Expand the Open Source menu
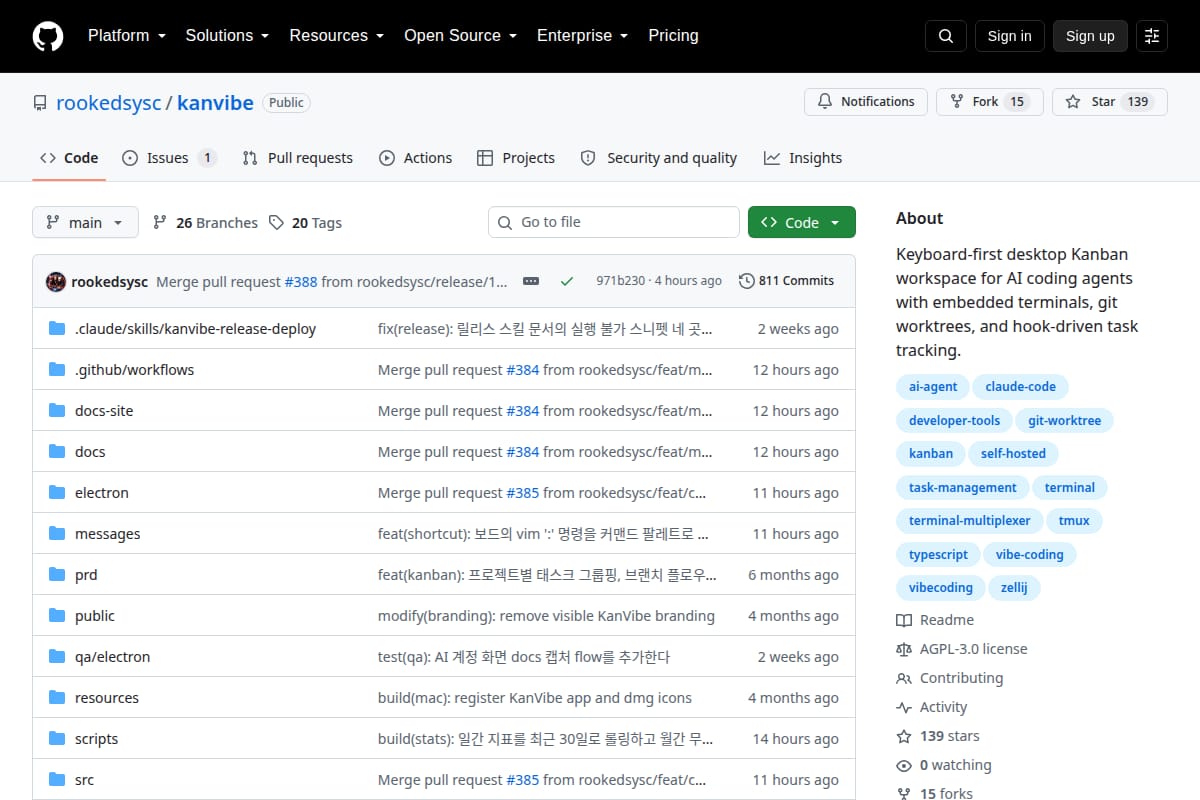This screenshot has width=1200, height=800. click(x=460, y=36)
